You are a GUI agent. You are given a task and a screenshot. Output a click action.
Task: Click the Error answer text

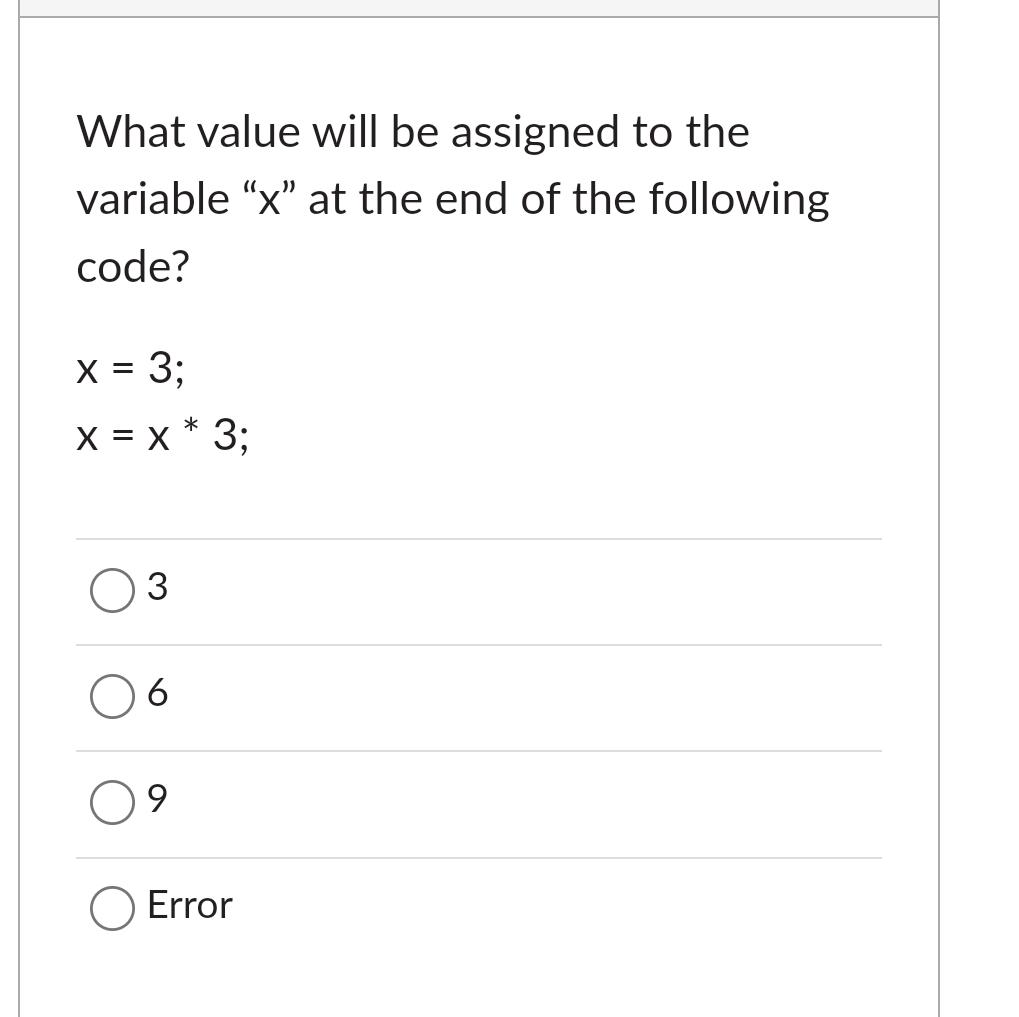(189, 905)
